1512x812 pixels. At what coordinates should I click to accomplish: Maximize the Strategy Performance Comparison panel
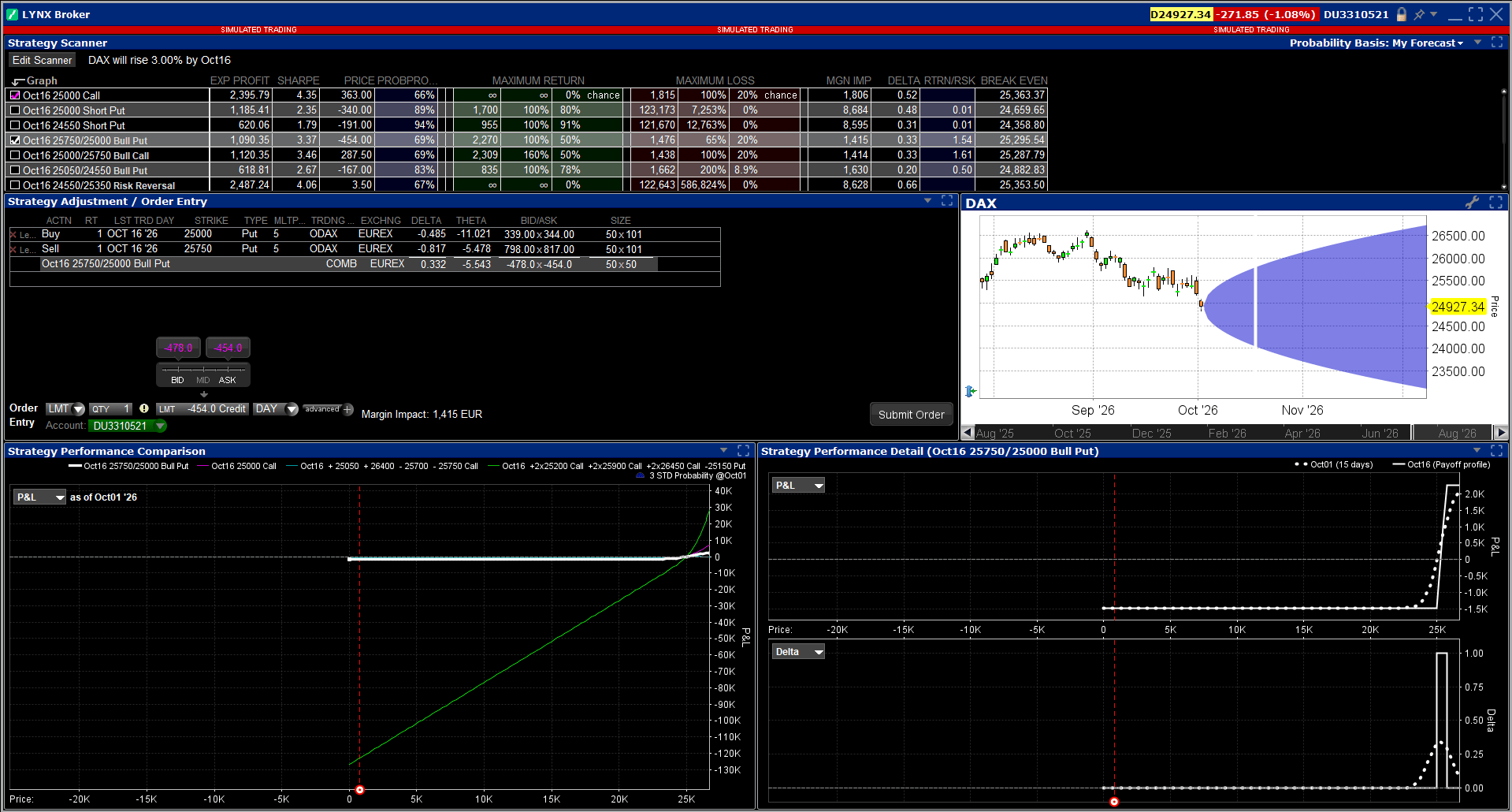point(743,451)
